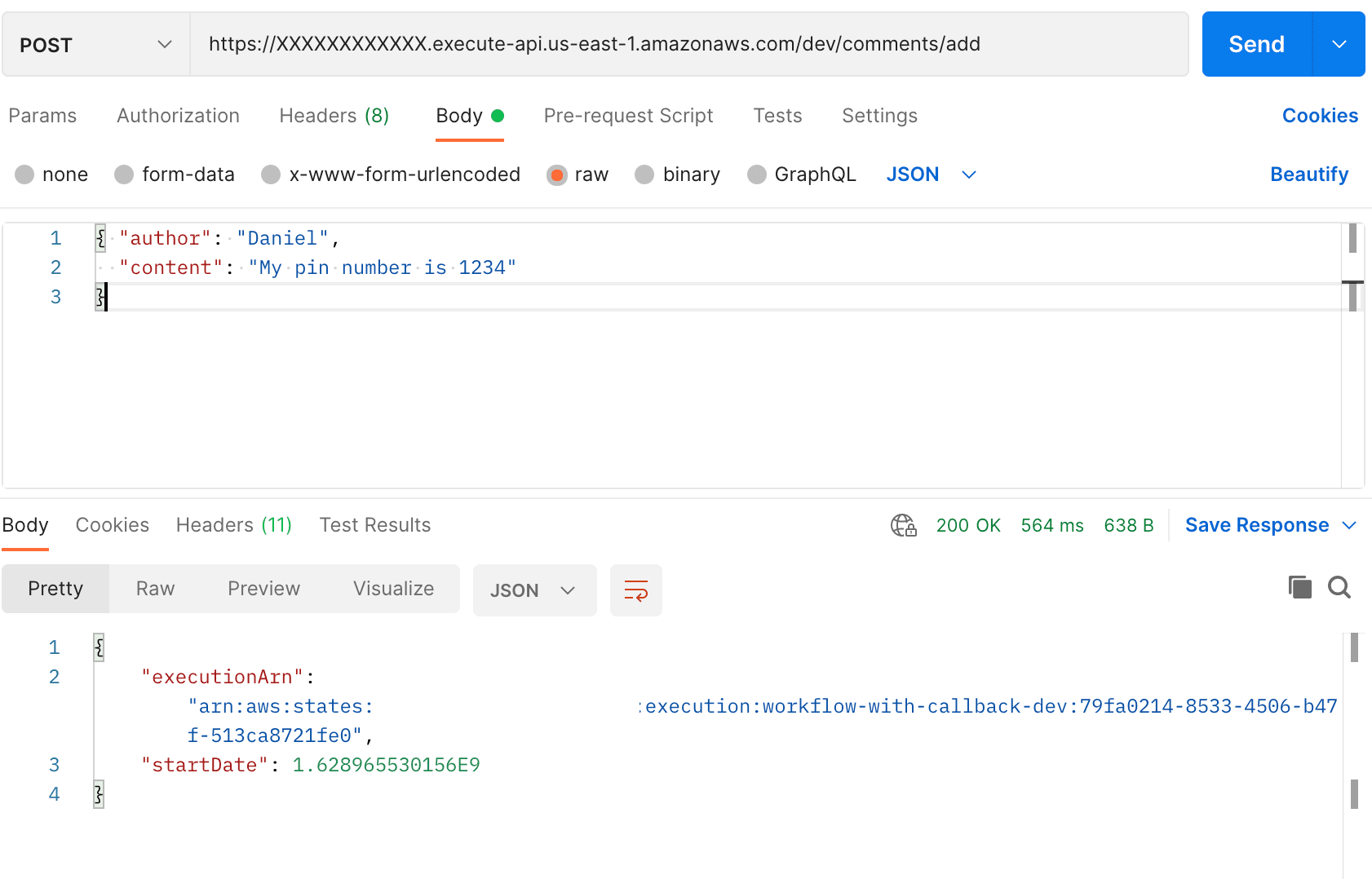This screenshot has height=879, width=1372.
Task: Open the request body JSON format dropdown
Action: pos(931,174)
